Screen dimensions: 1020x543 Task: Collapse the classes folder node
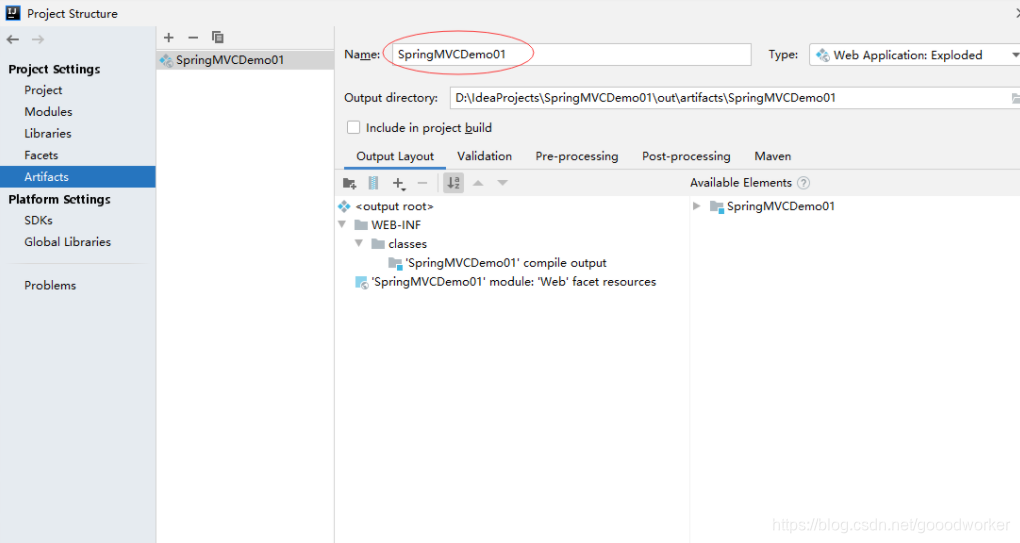(x=359, y=243)
